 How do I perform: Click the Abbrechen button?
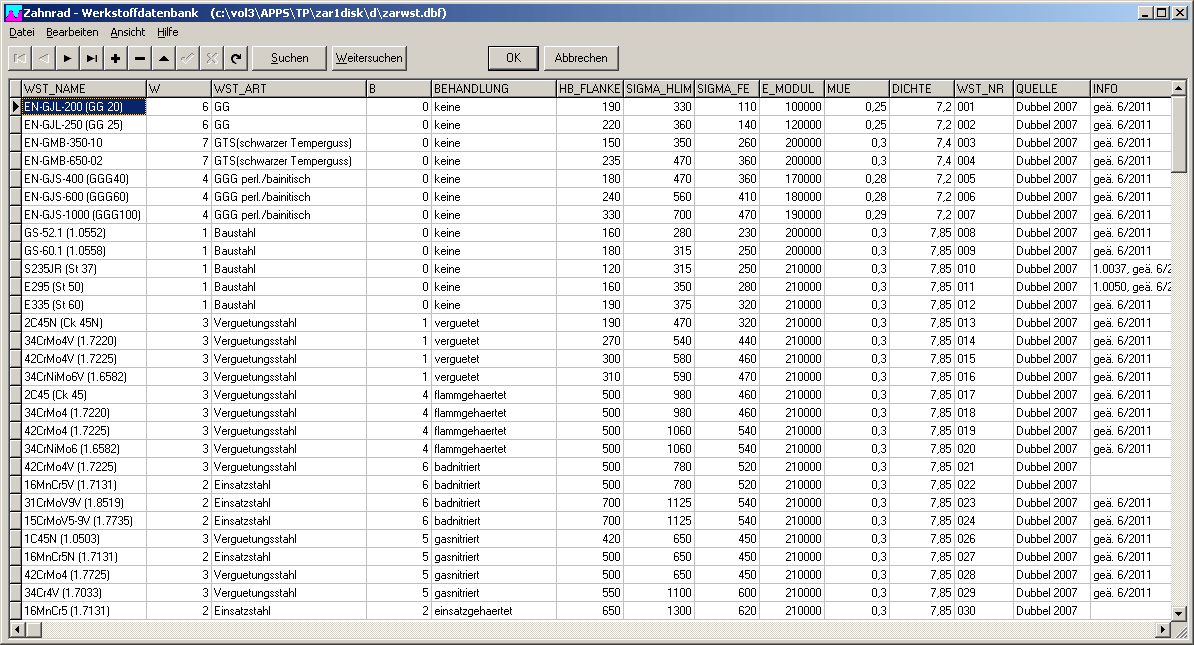click(x=581, y=58)
